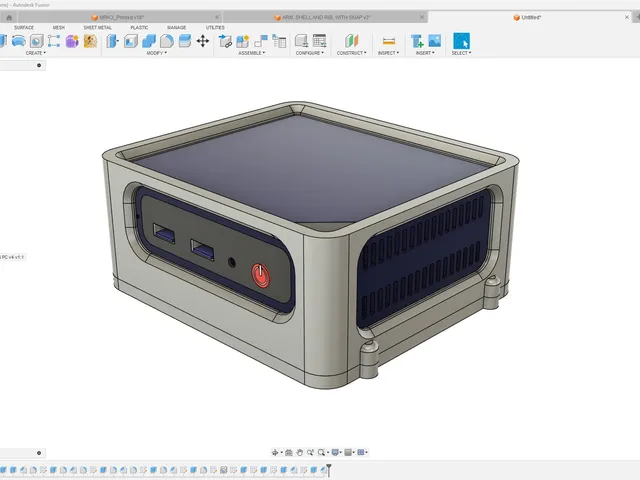Select the Hole tool in Create
640x480 pixels.
coord(36,41)
